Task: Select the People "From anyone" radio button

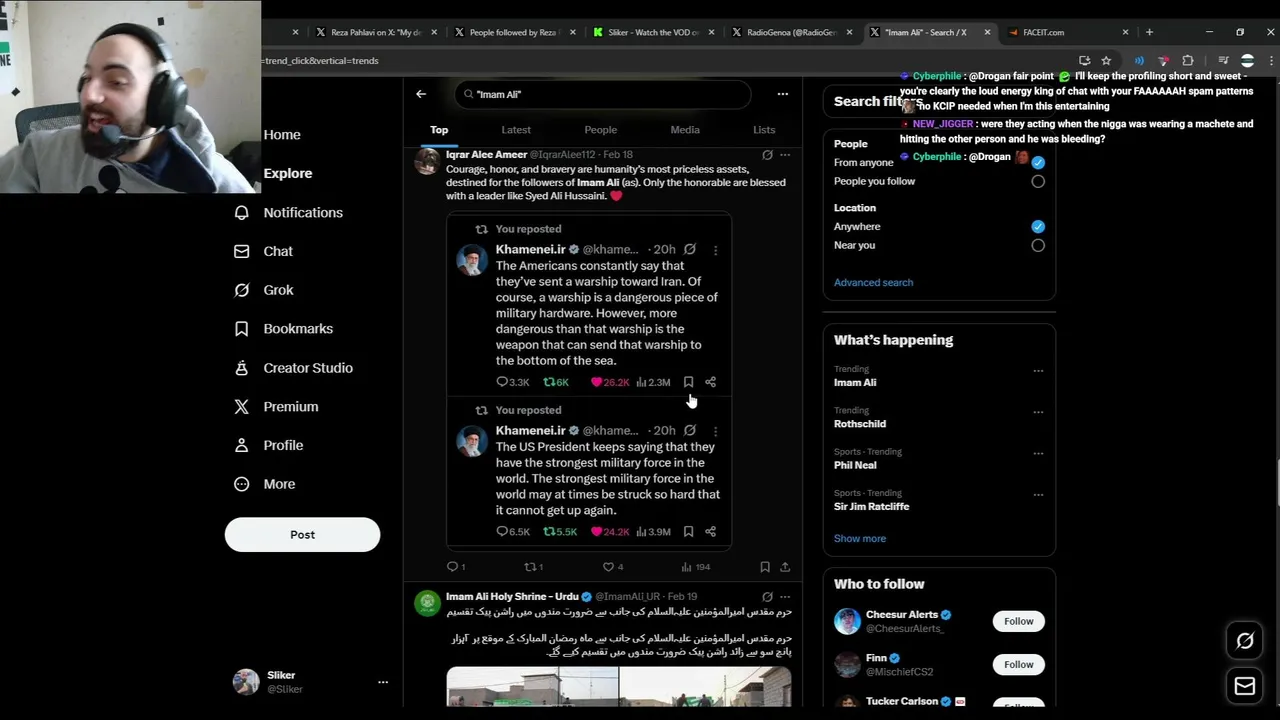Action: coord(1038,162)
